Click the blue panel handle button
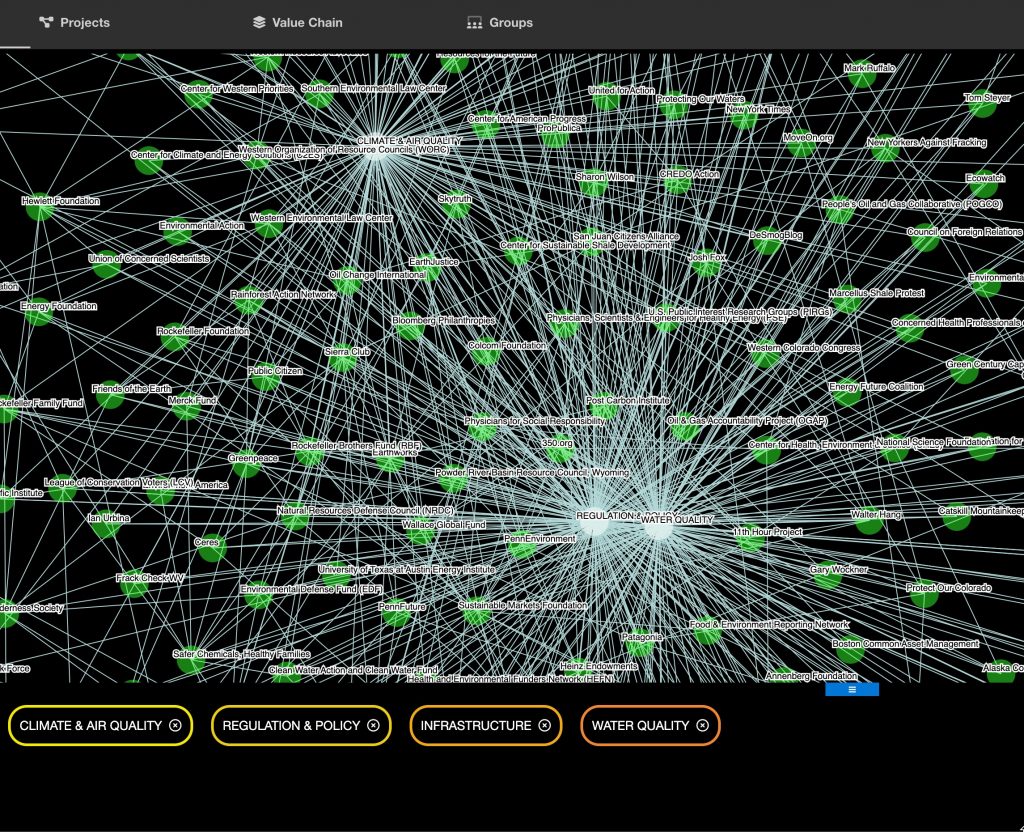The height and width of the screenshot is (832, 1024). [x=852, y=689]
